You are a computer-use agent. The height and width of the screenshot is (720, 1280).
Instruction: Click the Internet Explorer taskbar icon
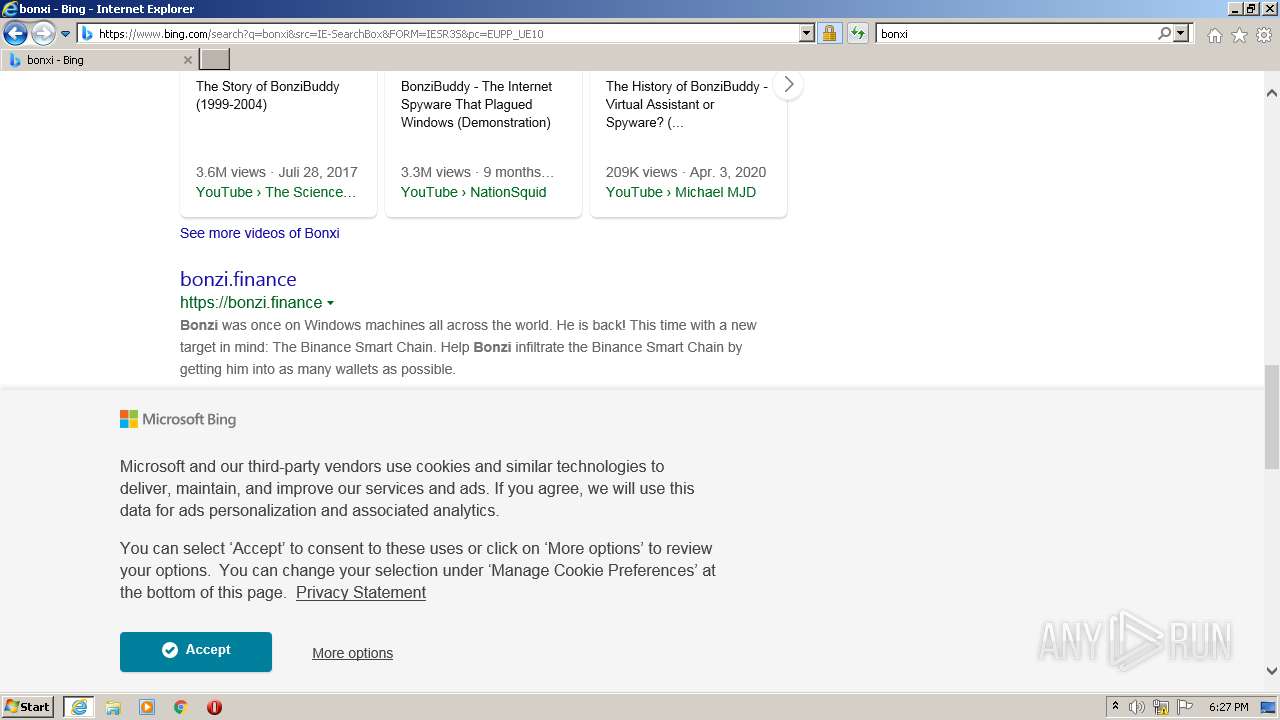click(79, 707)
